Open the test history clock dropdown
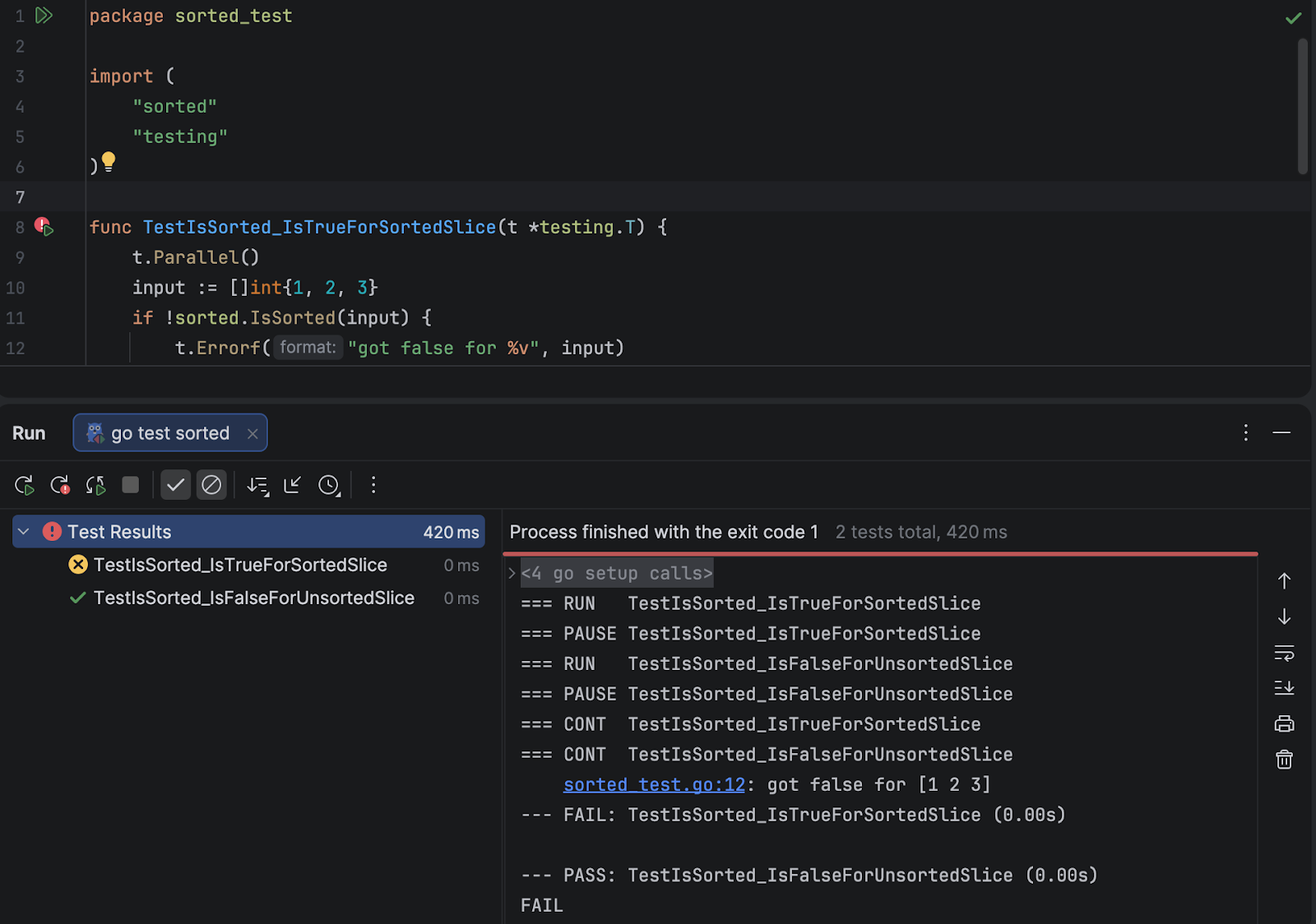This screenshot has height=924, width=1316. [x=330, y=486]
